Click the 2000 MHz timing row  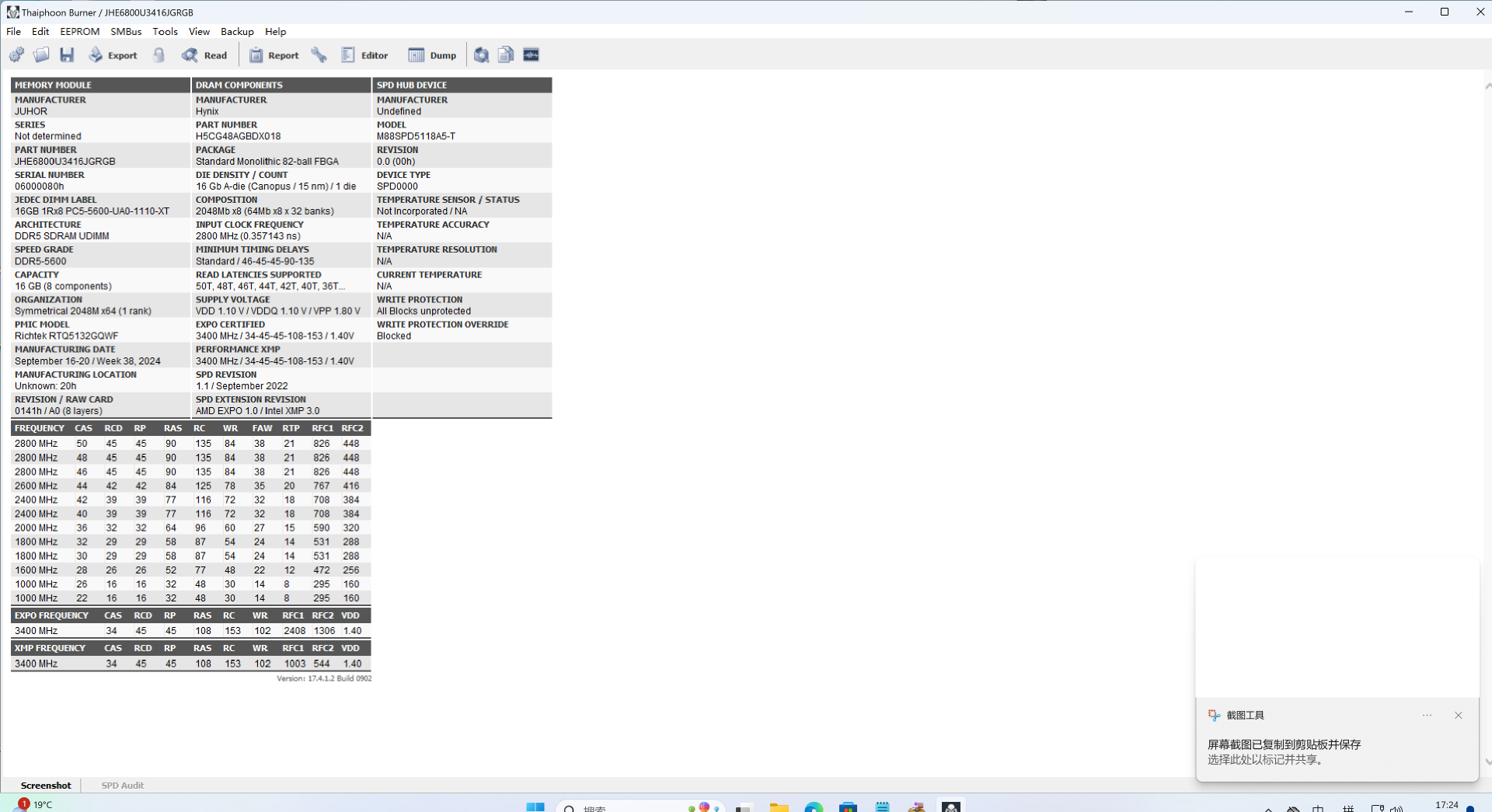click(x=191, y=528)
